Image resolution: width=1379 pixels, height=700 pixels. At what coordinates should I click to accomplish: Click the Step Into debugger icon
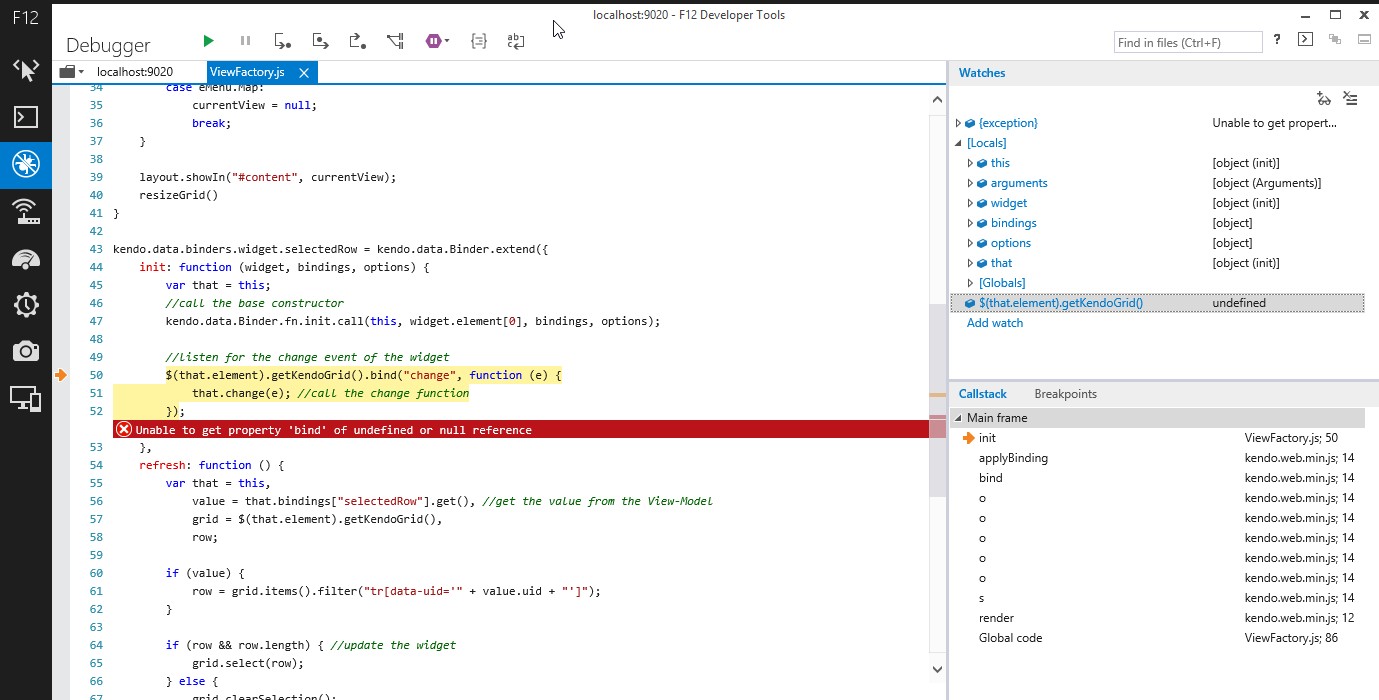[x=283, y=41]
